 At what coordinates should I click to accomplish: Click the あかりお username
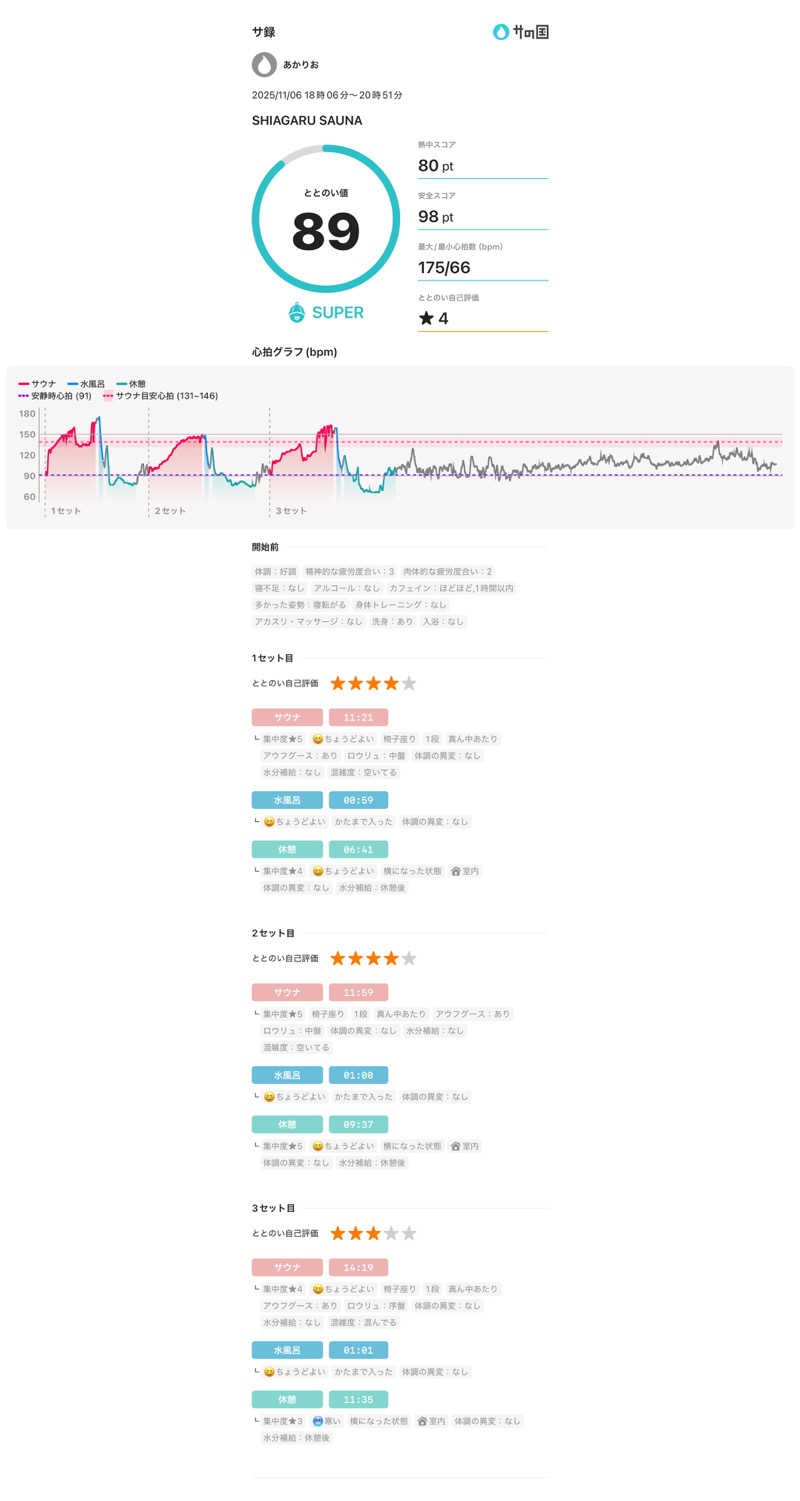coord(301,65)
